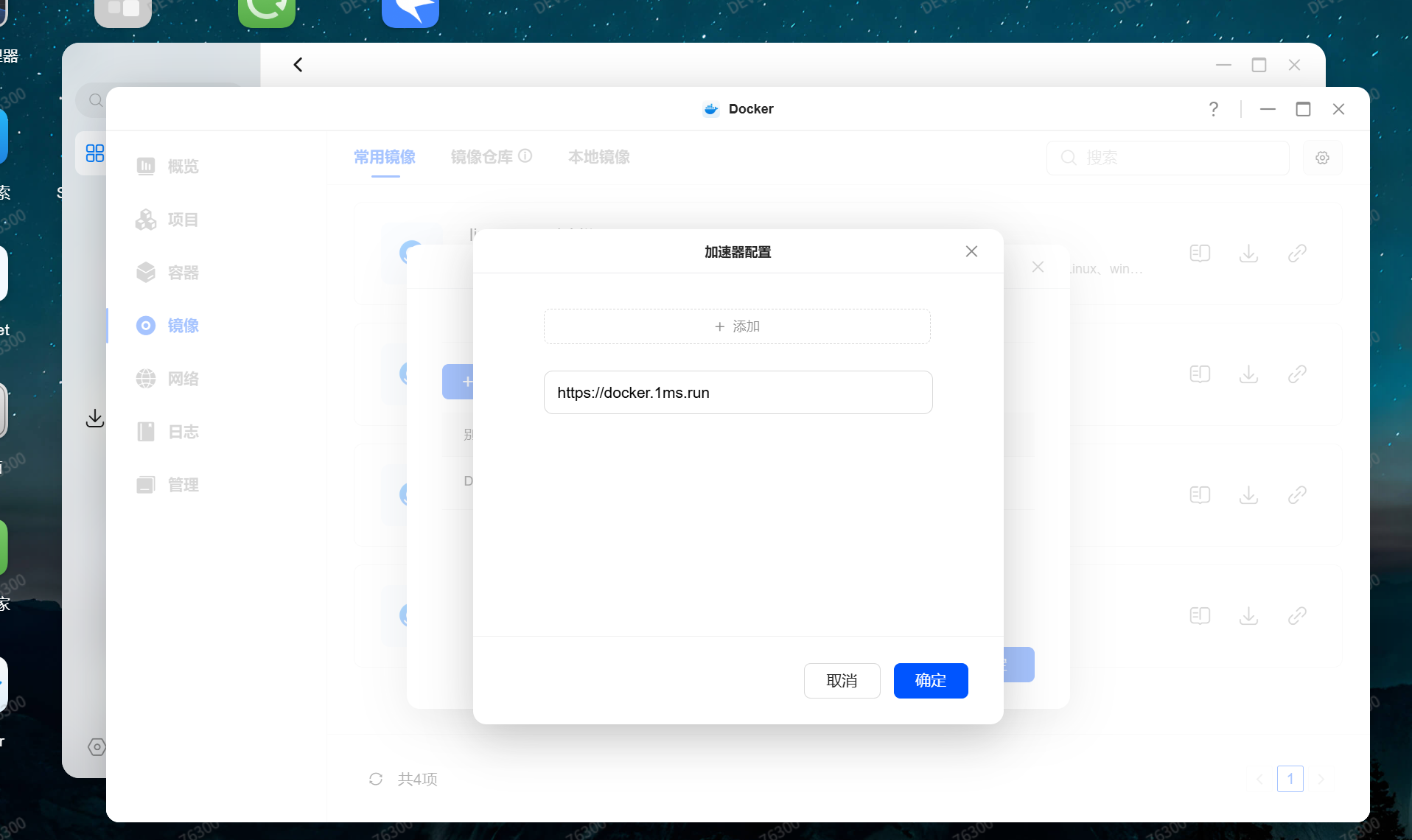Open 管理 in the Docker sidebar

(168, 485)
